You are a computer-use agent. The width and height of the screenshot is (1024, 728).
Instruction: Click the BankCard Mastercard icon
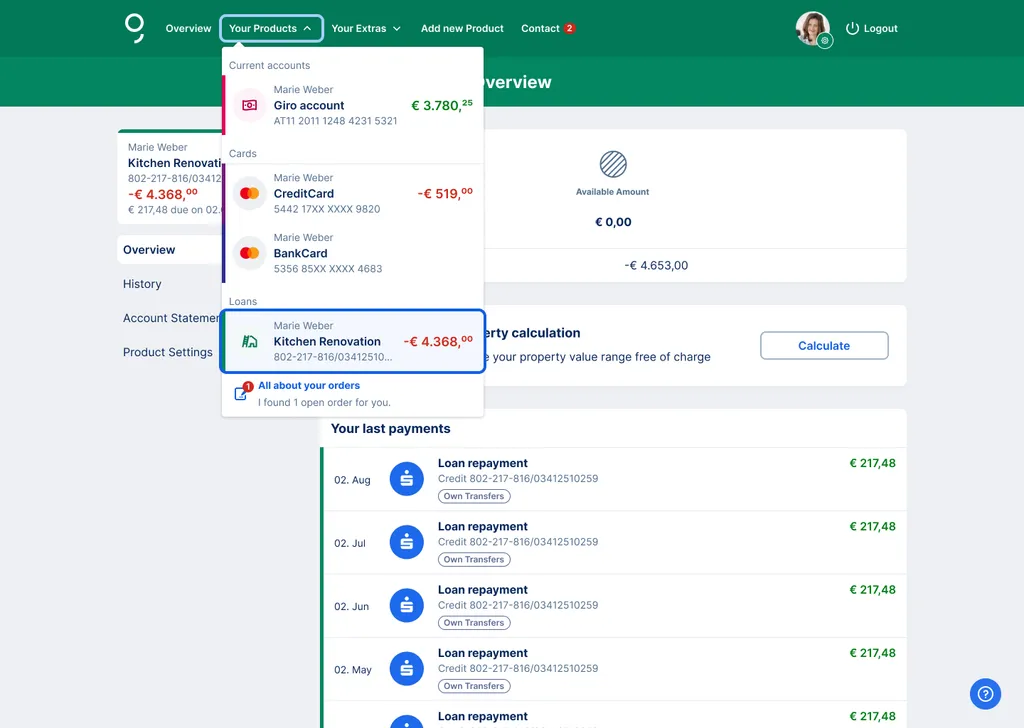(248, 253)
